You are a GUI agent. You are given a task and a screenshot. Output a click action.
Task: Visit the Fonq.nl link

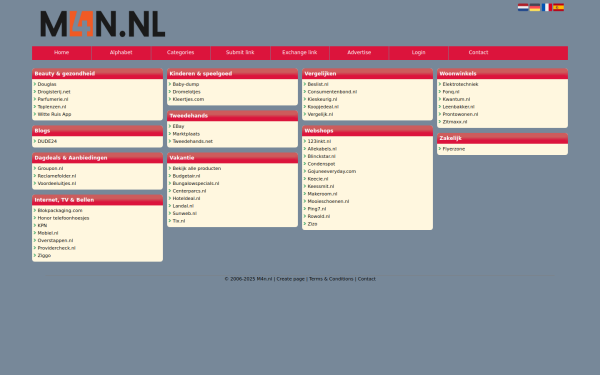point(451,92)
